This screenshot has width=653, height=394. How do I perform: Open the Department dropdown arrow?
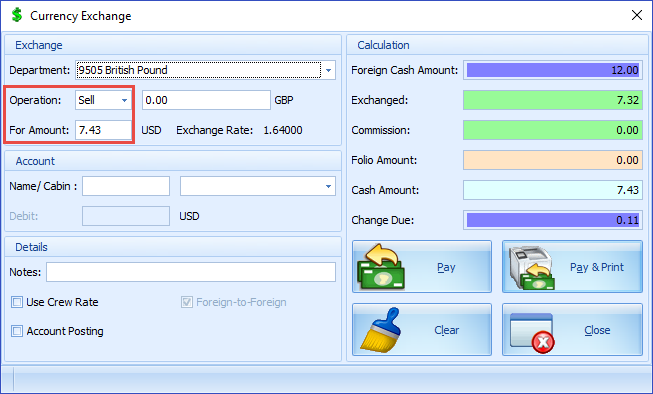tap(329, 70)
